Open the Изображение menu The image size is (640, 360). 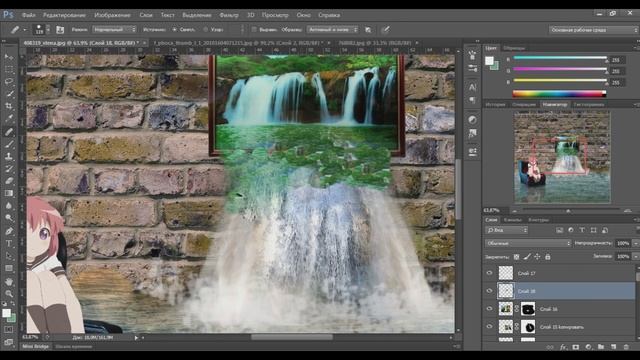pos(112,15)
